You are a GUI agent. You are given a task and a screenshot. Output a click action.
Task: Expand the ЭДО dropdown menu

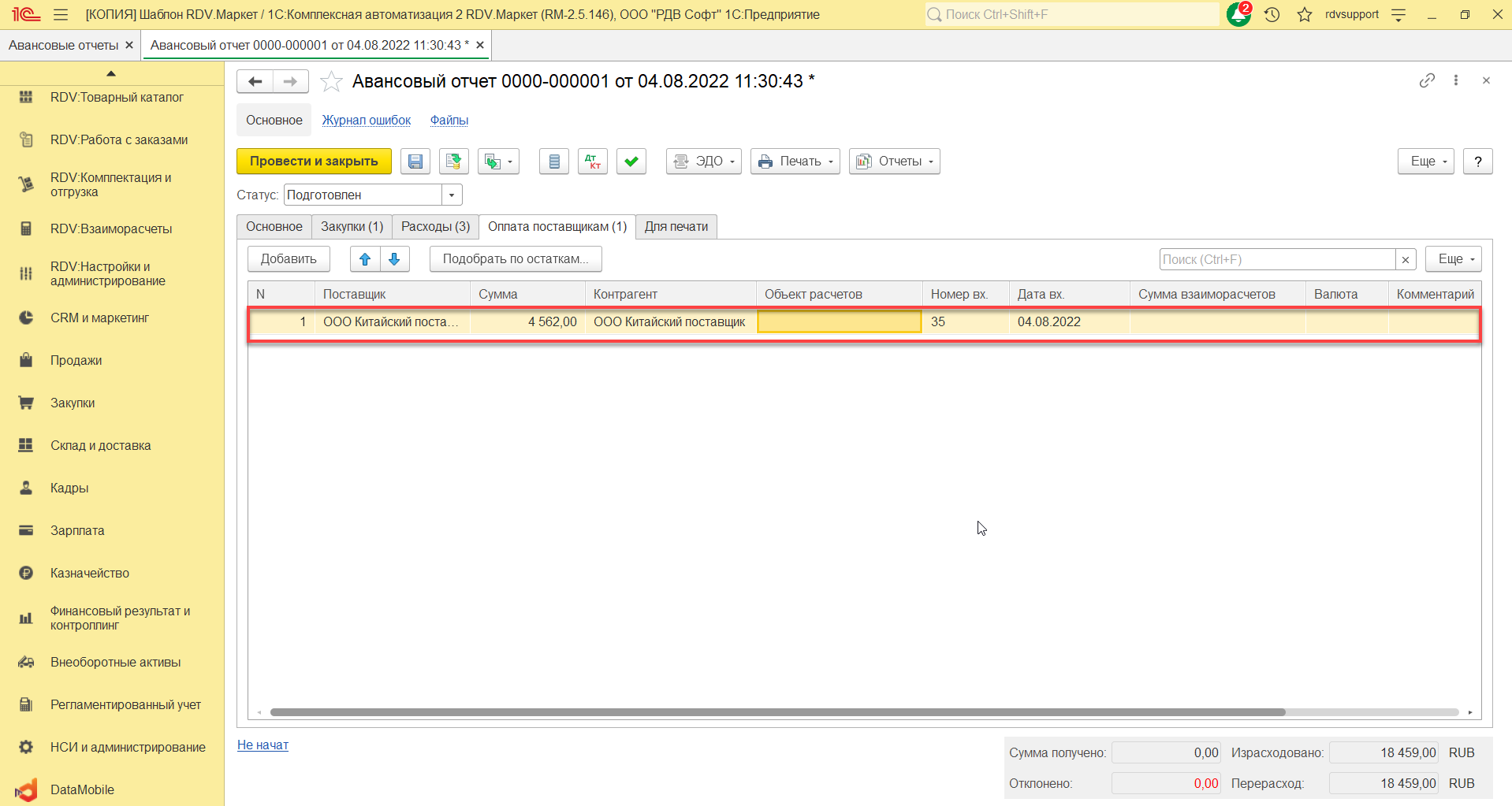[x=703, y=162]
